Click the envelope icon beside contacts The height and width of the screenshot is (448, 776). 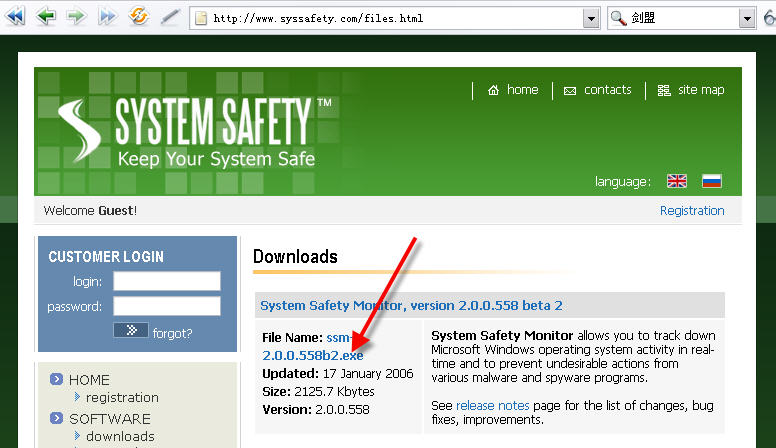pyautogui.click(x=570, y=91)
